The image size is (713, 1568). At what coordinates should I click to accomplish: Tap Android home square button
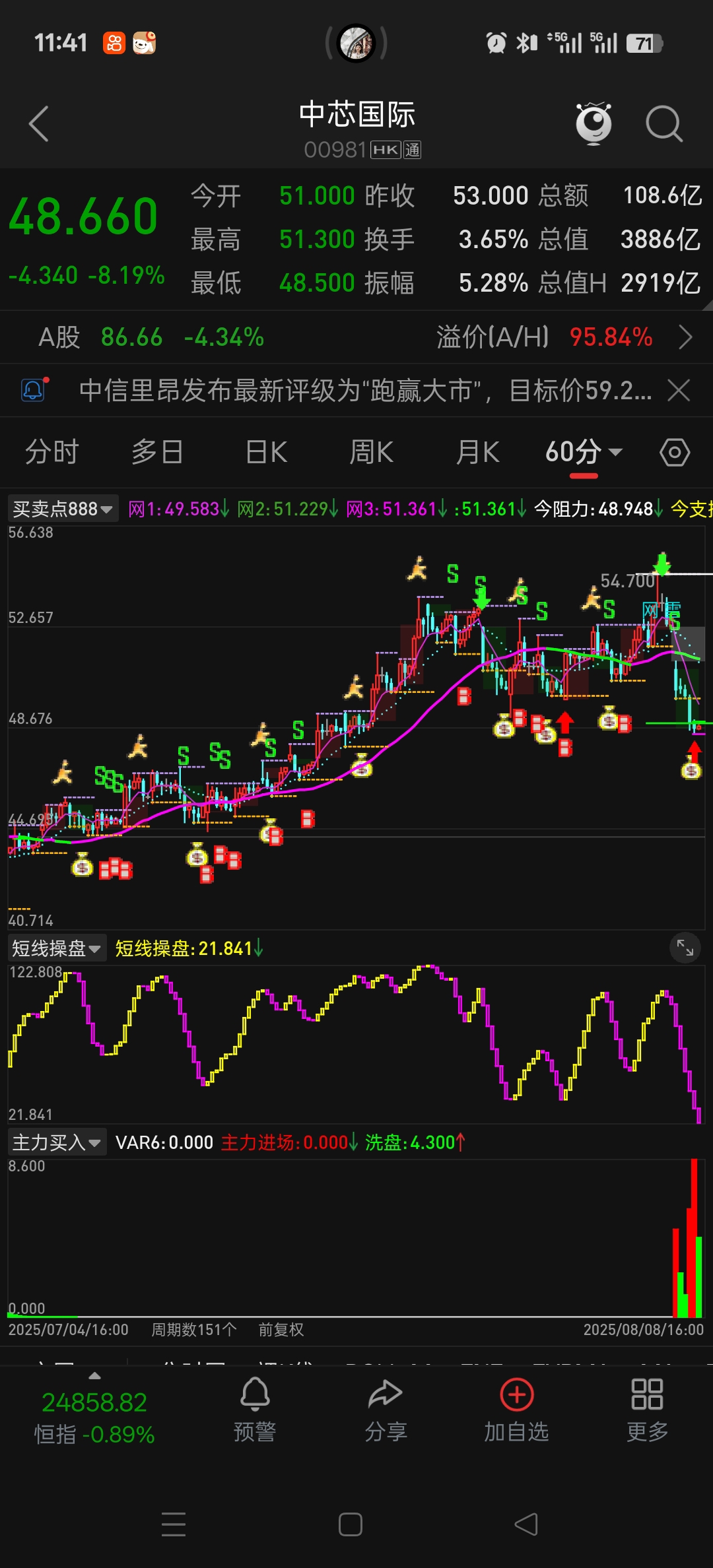[351, 1524]
